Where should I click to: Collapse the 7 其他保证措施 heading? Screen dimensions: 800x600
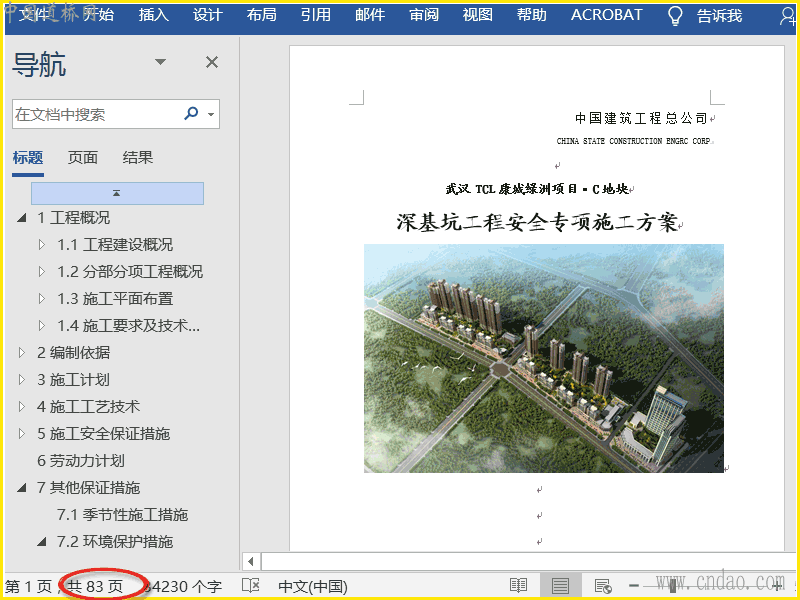click(21, 488)
